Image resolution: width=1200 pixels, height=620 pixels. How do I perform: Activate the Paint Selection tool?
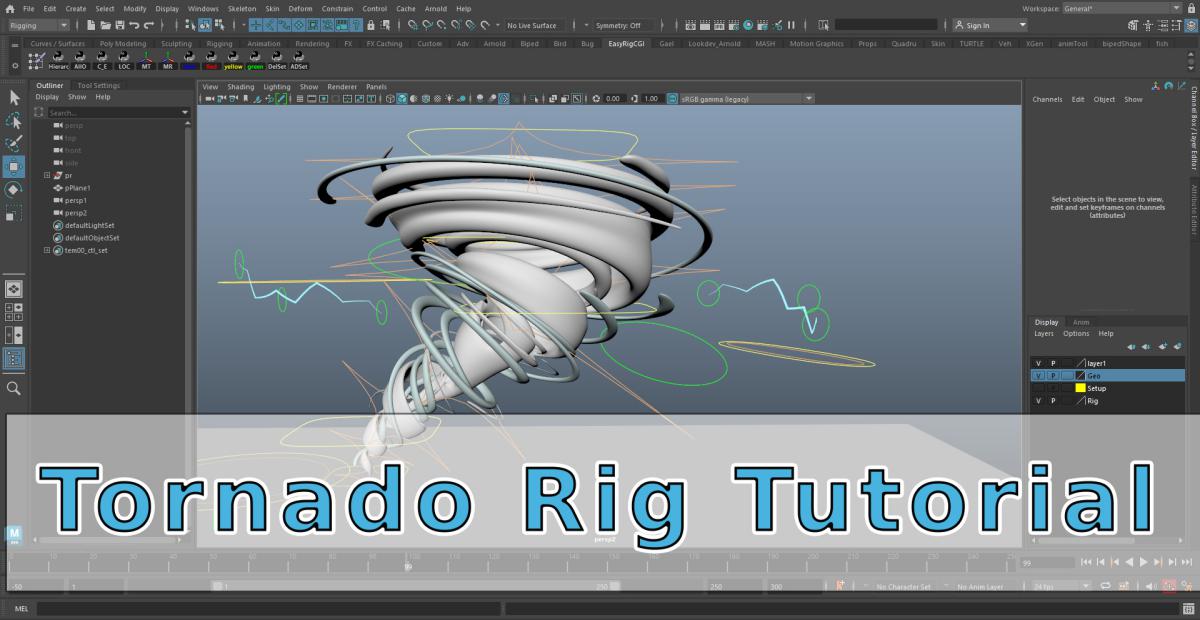pos(14,144)
